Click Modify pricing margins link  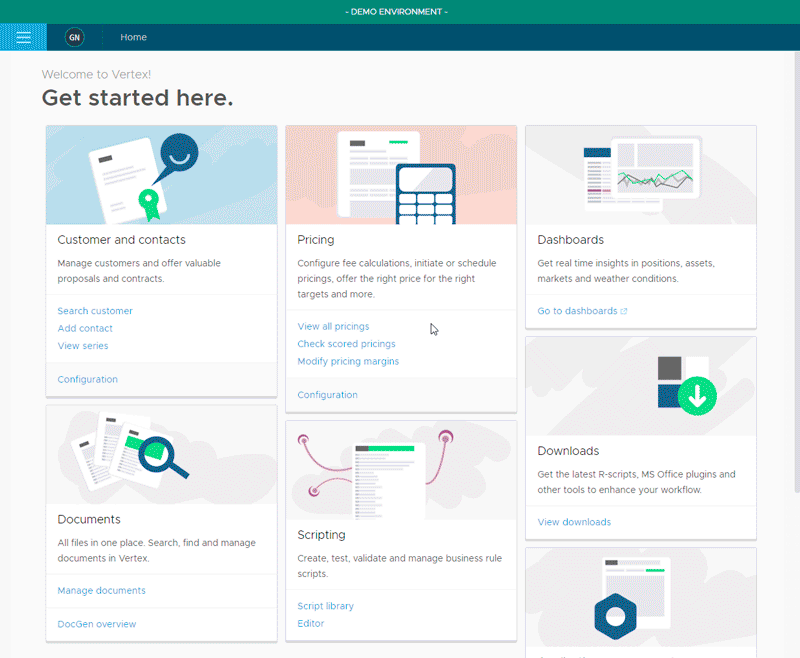pyautogui.click(x=348, y=361)
